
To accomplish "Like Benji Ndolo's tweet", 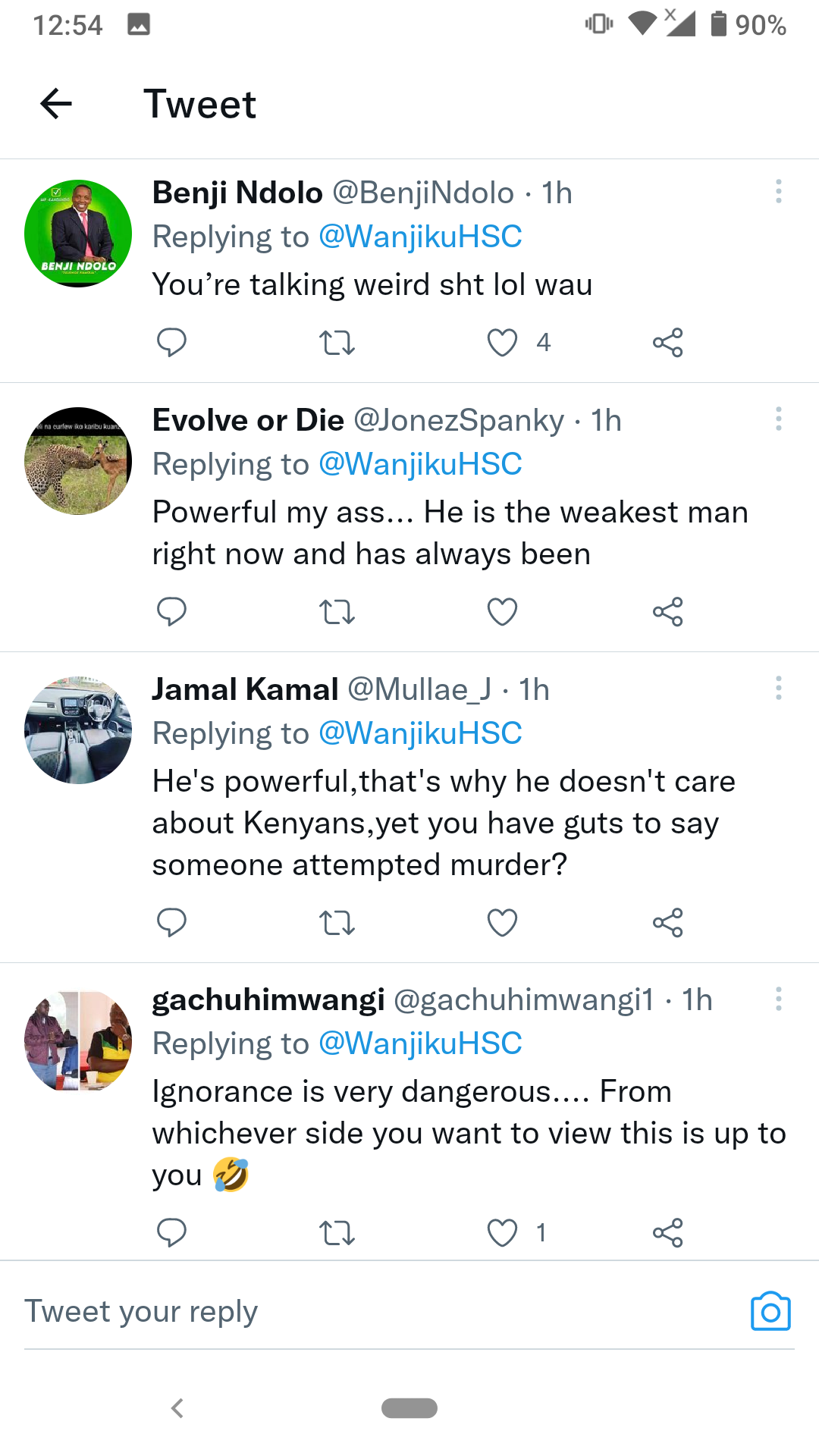I will pyautogui.click(x=502, y=343).
